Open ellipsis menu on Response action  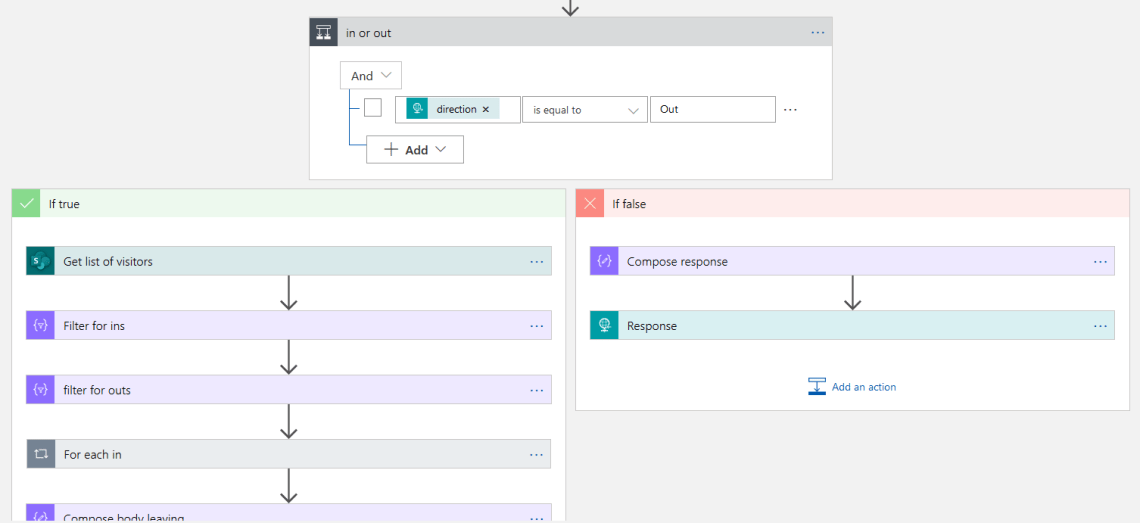click(x=1100, y=325)
